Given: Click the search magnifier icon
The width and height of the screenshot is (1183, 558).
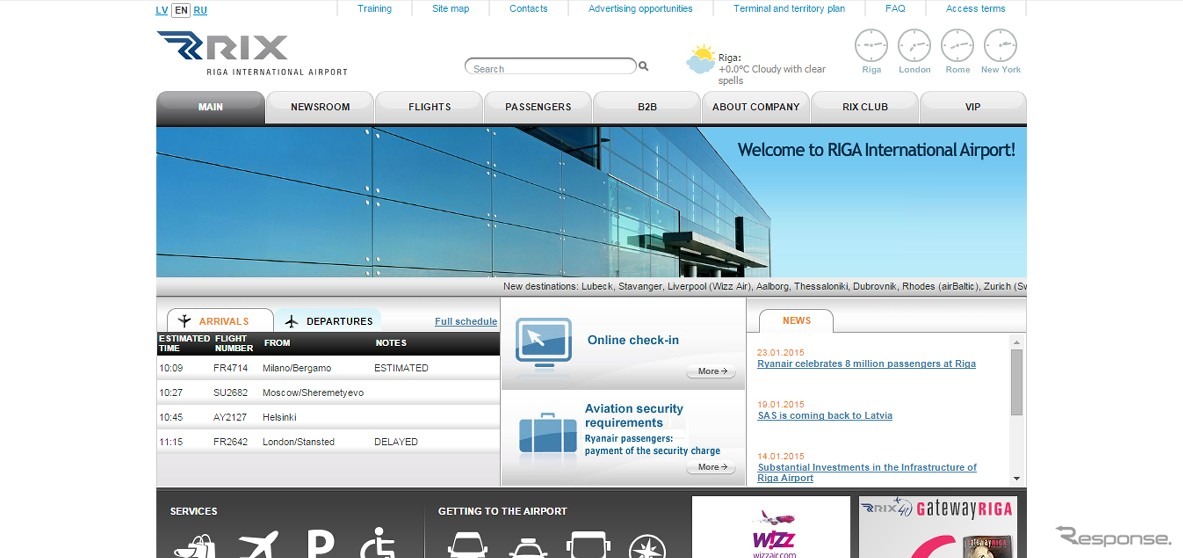Looking at the screenshot, I should [x=644, y=66].
